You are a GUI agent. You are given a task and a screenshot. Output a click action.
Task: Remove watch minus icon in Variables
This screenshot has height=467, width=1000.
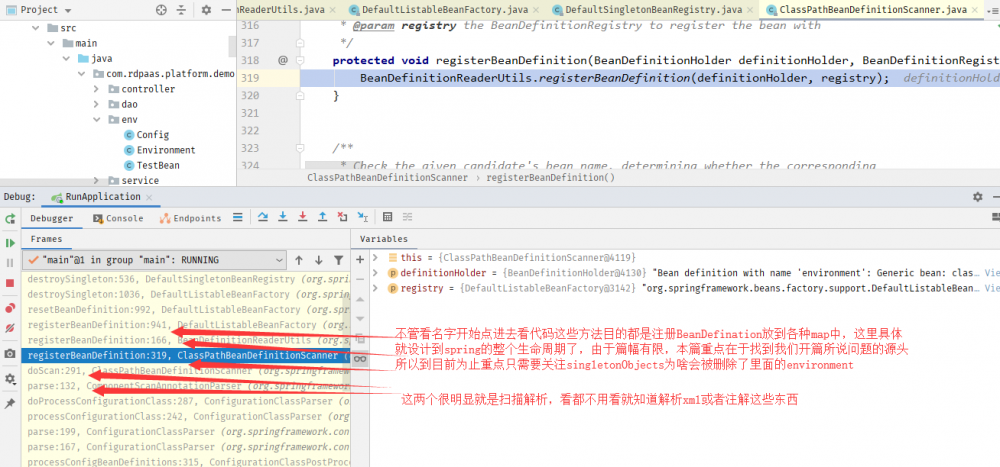pyautogui.click(x=360, y=279)
